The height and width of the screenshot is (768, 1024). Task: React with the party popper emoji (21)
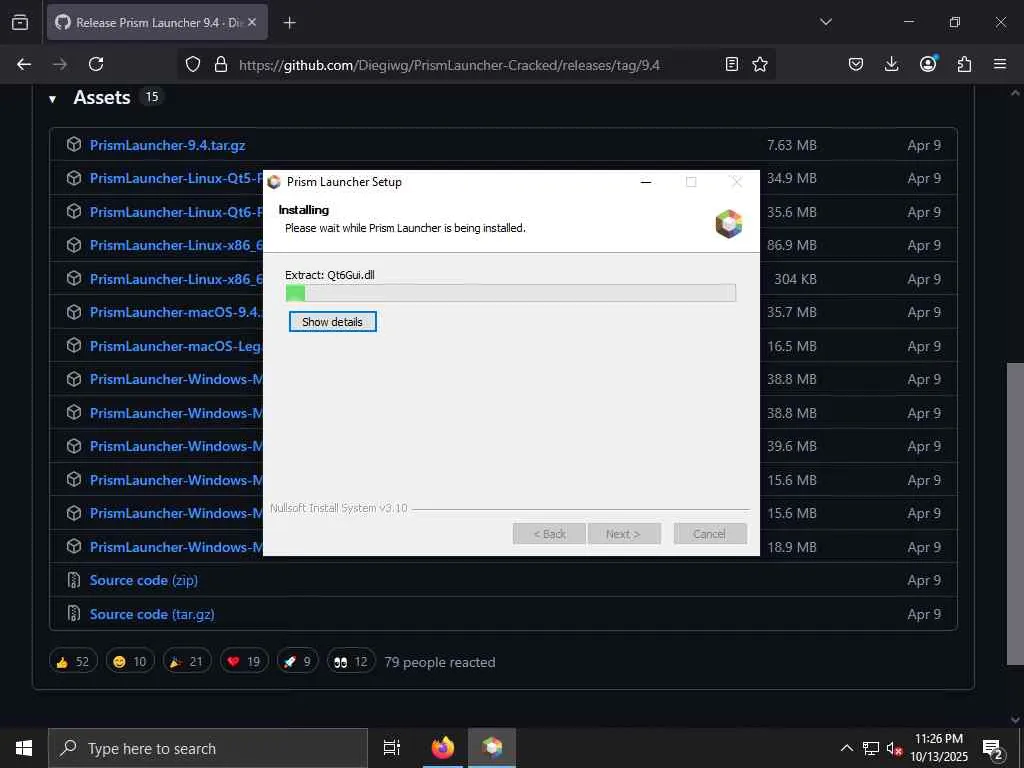click(187, 661)
